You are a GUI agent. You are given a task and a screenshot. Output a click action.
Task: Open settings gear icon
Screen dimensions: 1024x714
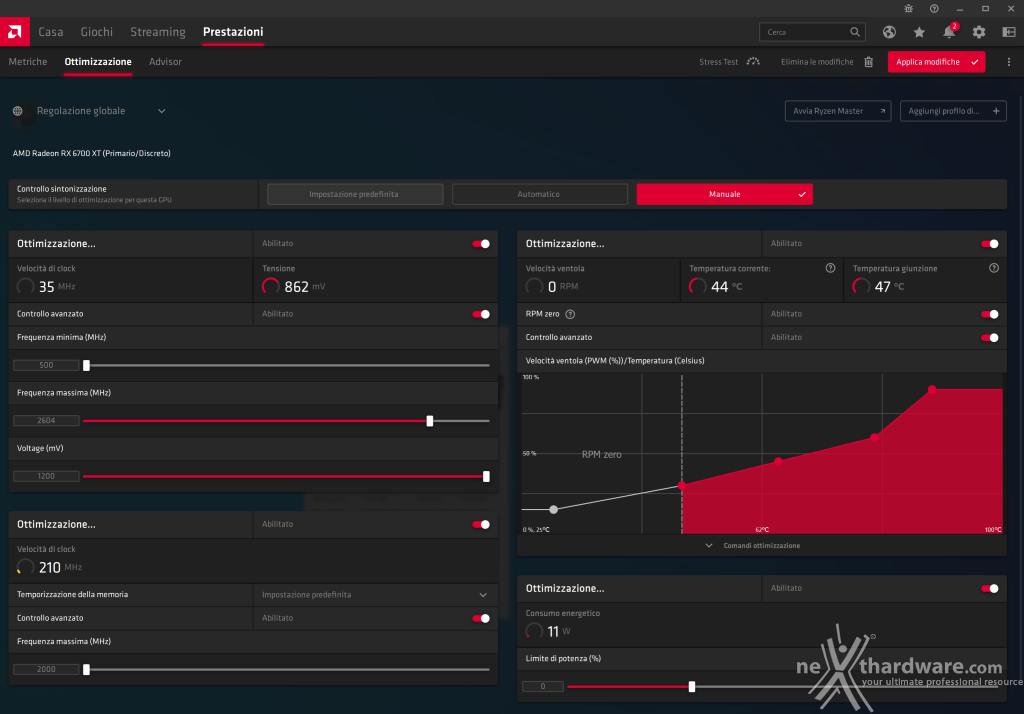click(x=978, y=32)
